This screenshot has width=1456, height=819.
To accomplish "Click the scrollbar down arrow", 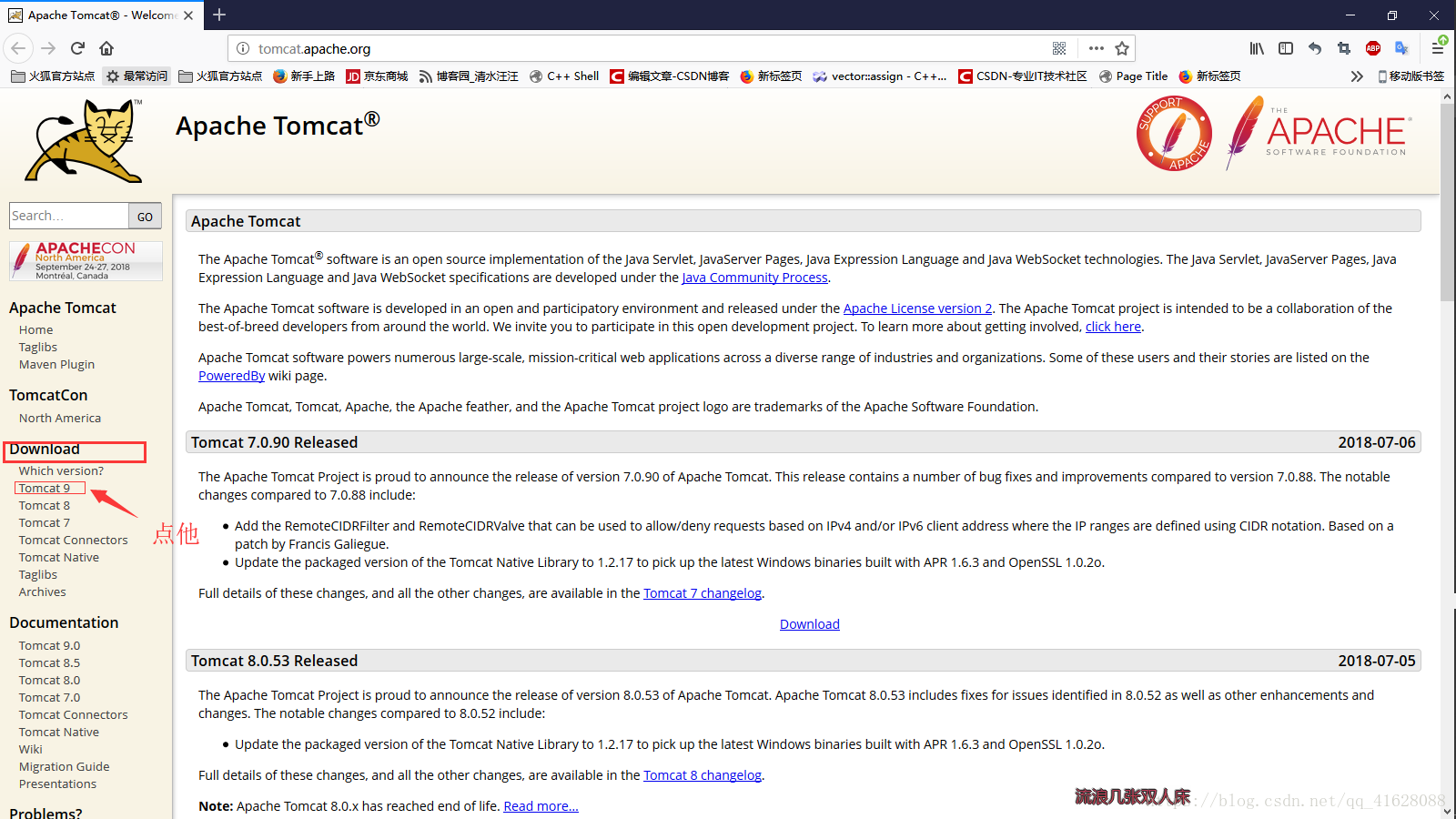I will [x=1448, y=811].
